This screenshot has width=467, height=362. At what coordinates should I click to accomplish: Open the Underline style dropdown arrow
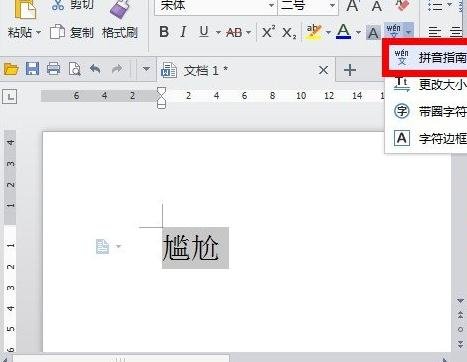tap(218, 33)
